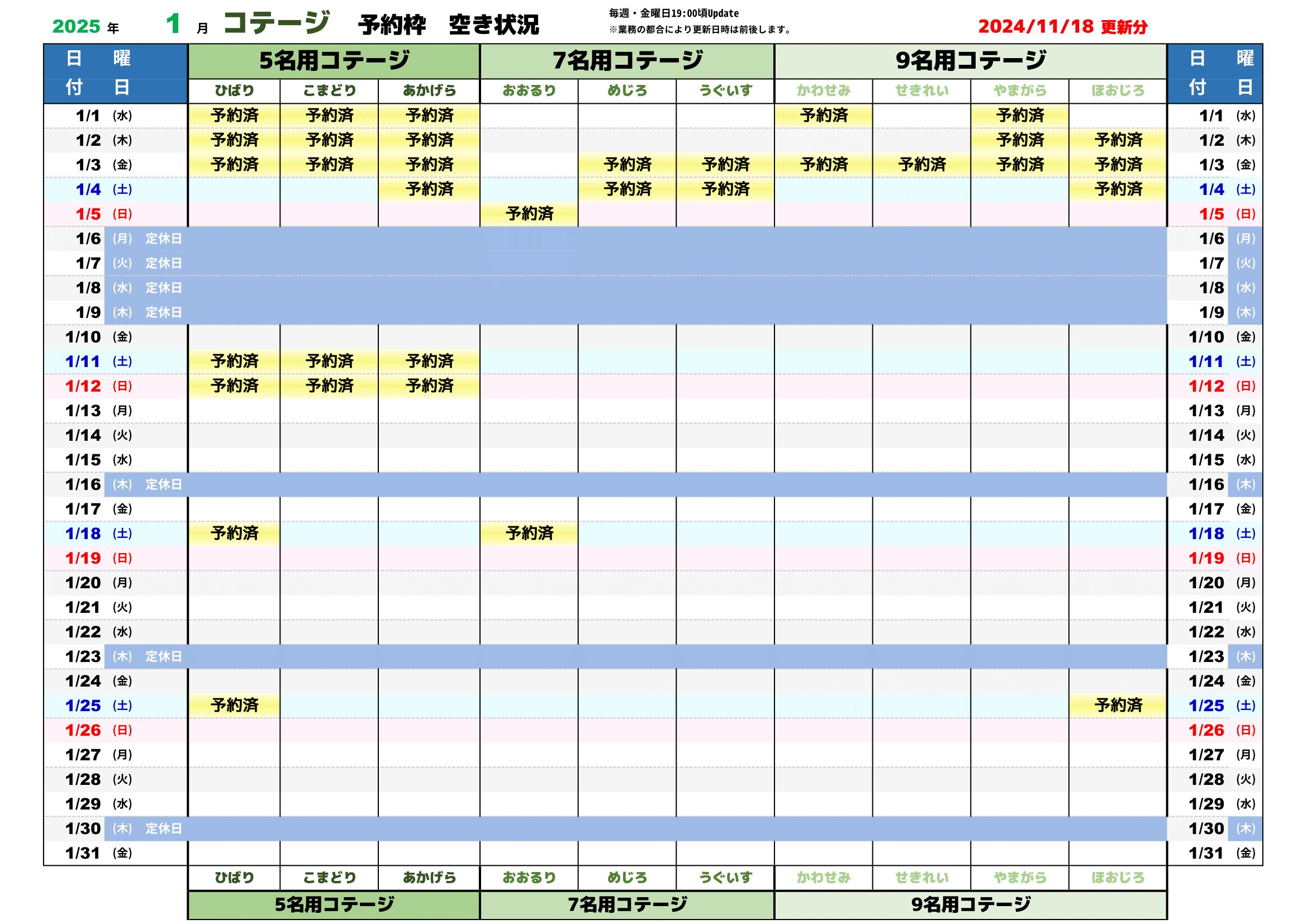Click the bottom "かわせみ" footer label

(x=824, y=878)
